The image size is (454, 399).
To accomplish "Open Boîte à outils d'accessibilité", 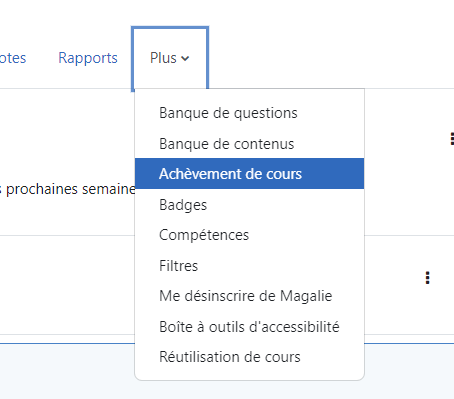I will point(249,327).
